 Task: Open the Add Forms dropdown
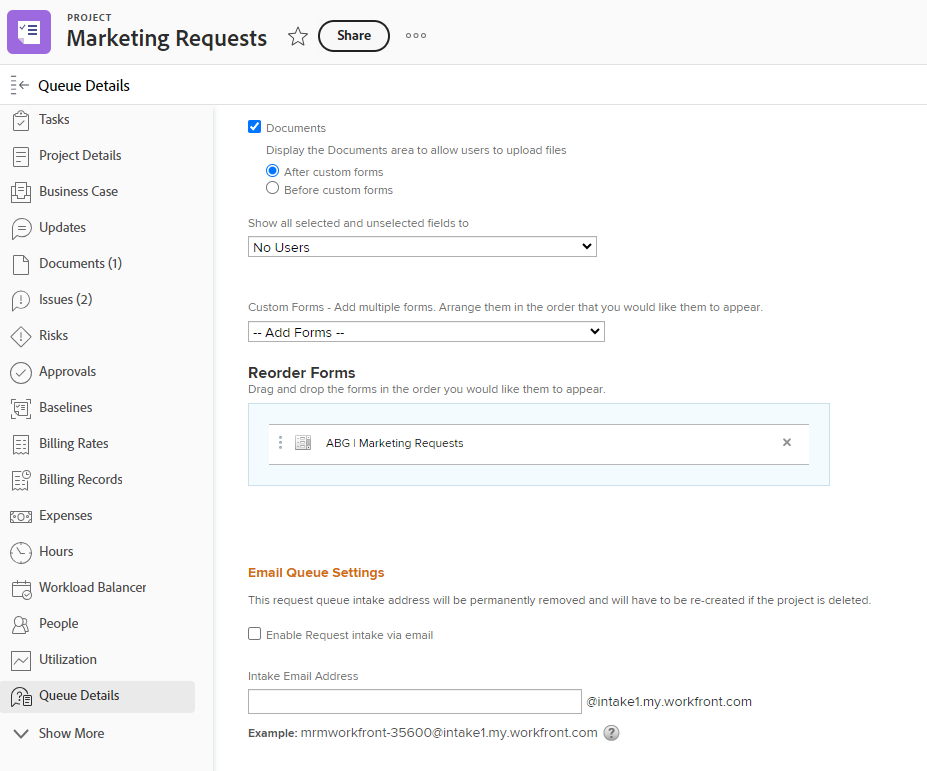425,331
